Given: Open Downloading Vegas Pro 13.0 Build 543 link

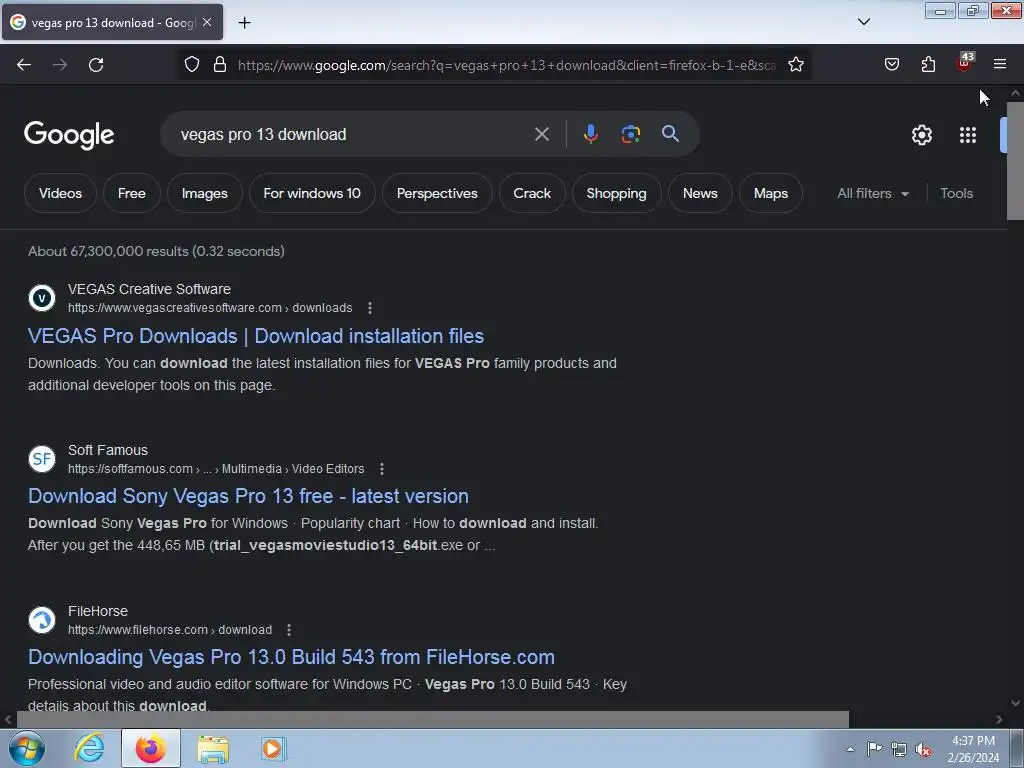Looking at the screenshot, I should pos(291,657).
